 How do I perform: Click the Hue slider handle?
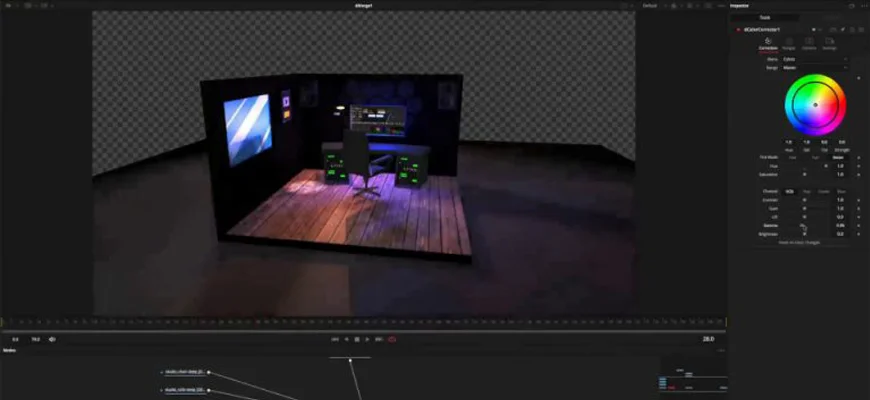coord(826,166)
